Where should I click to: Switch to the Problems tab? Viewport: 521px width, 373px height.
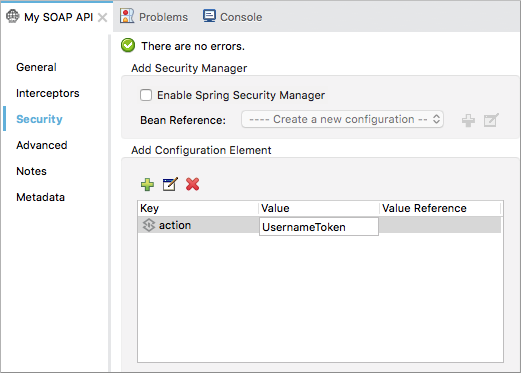pyautogui.click(x=154, y=17)
